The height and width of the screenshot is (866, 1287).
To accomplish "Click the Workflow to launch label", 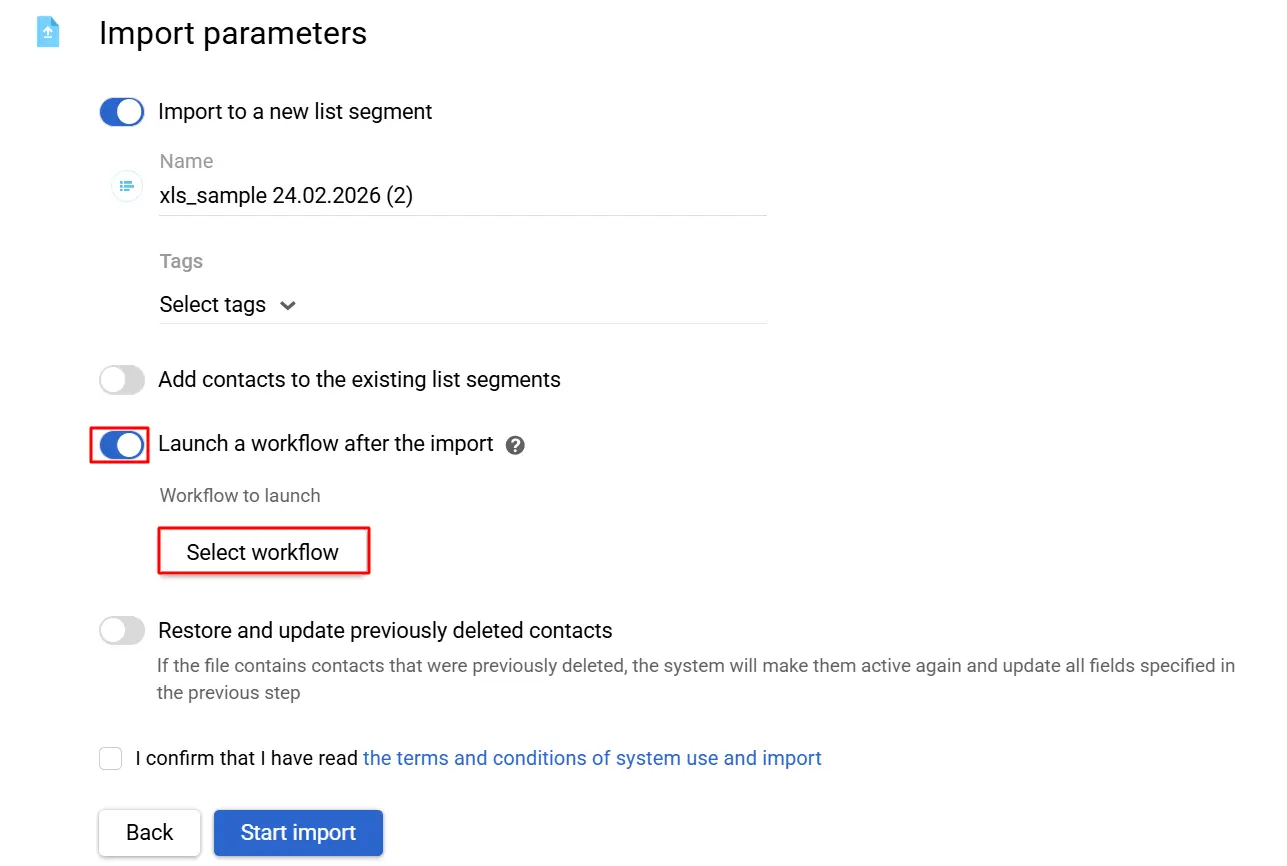I will point(239,495).
